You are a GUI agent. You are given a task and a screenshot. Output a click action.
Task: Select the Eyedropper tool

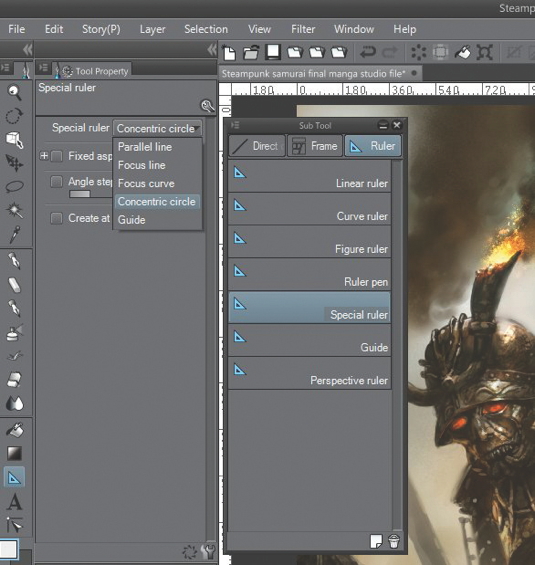point(14,234)
